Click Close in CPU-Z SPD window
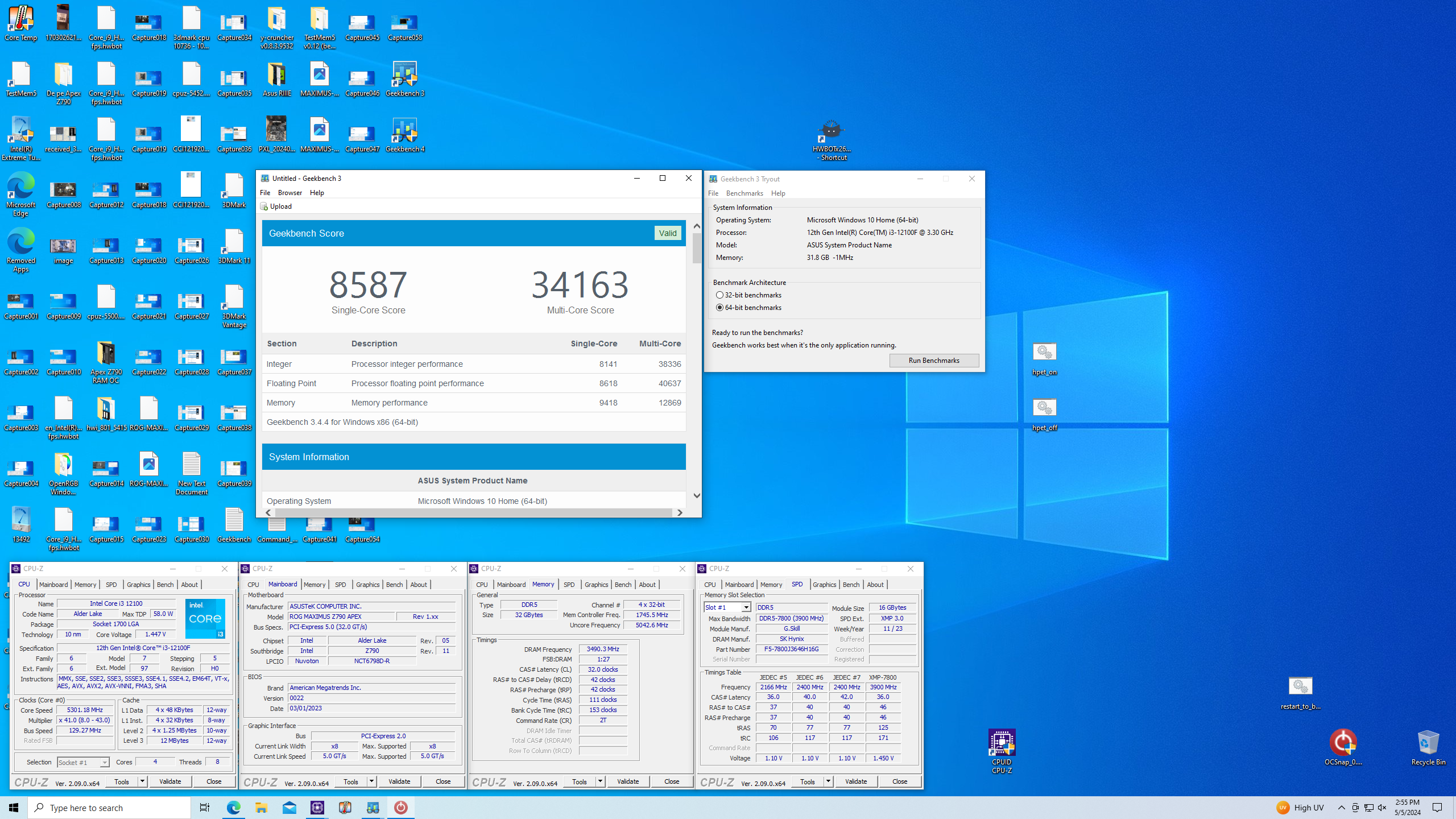The height and width of the screenshot is (819, 1456). click(x=900, y=781)
